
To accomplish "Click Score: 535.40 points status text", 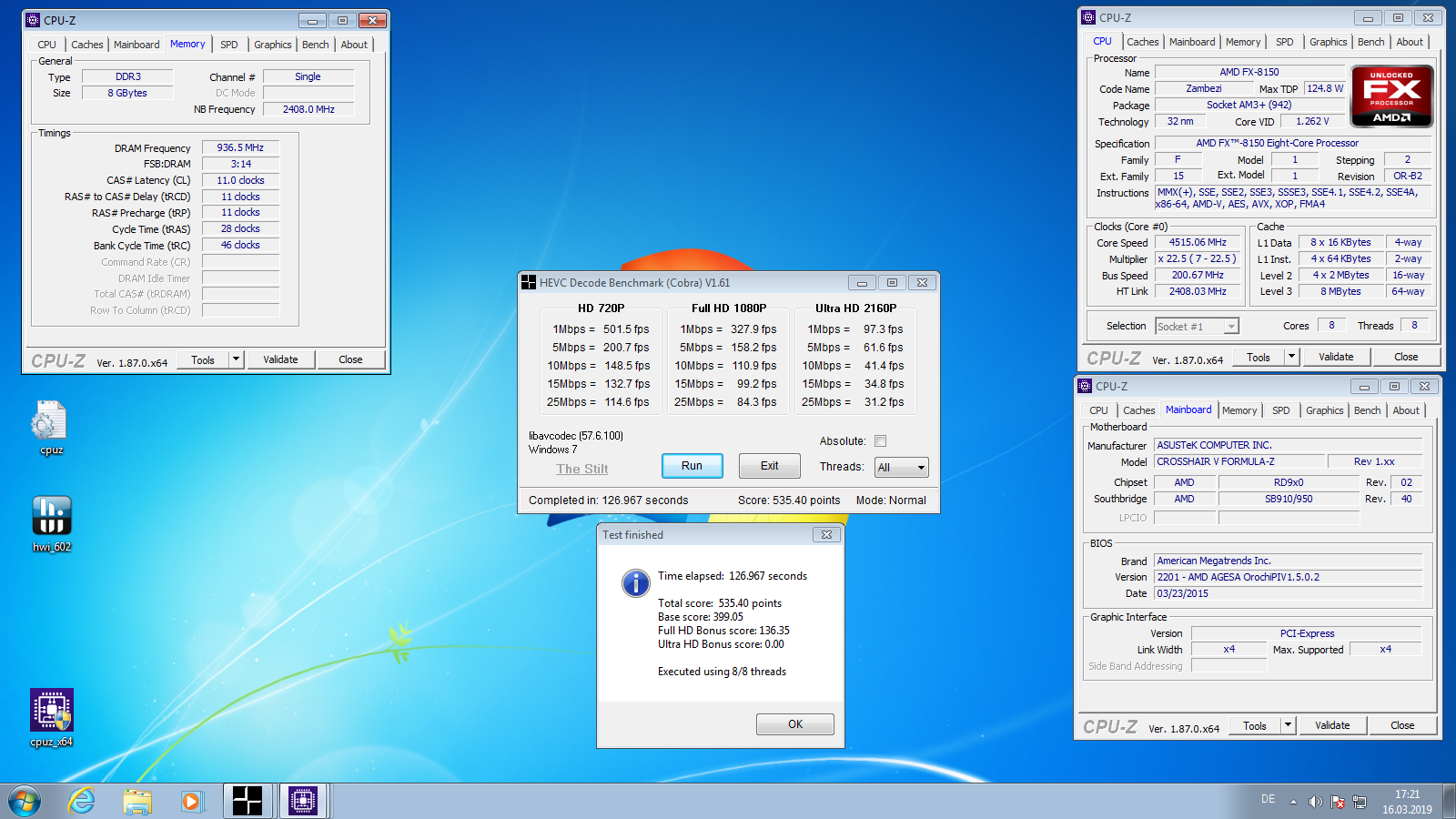I will [789, 500].
